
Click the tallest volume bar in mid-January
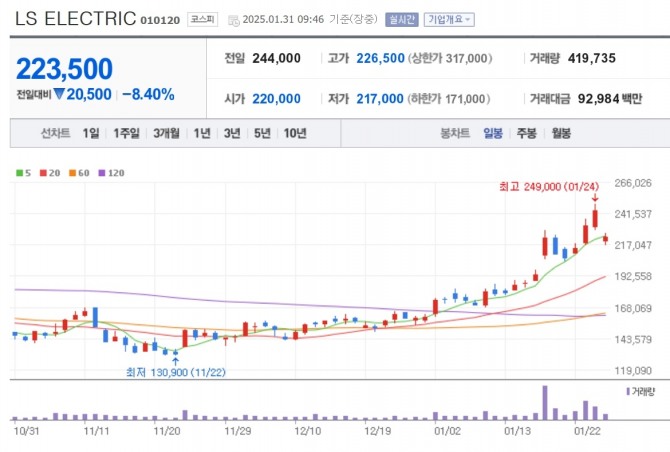[545, 403]
